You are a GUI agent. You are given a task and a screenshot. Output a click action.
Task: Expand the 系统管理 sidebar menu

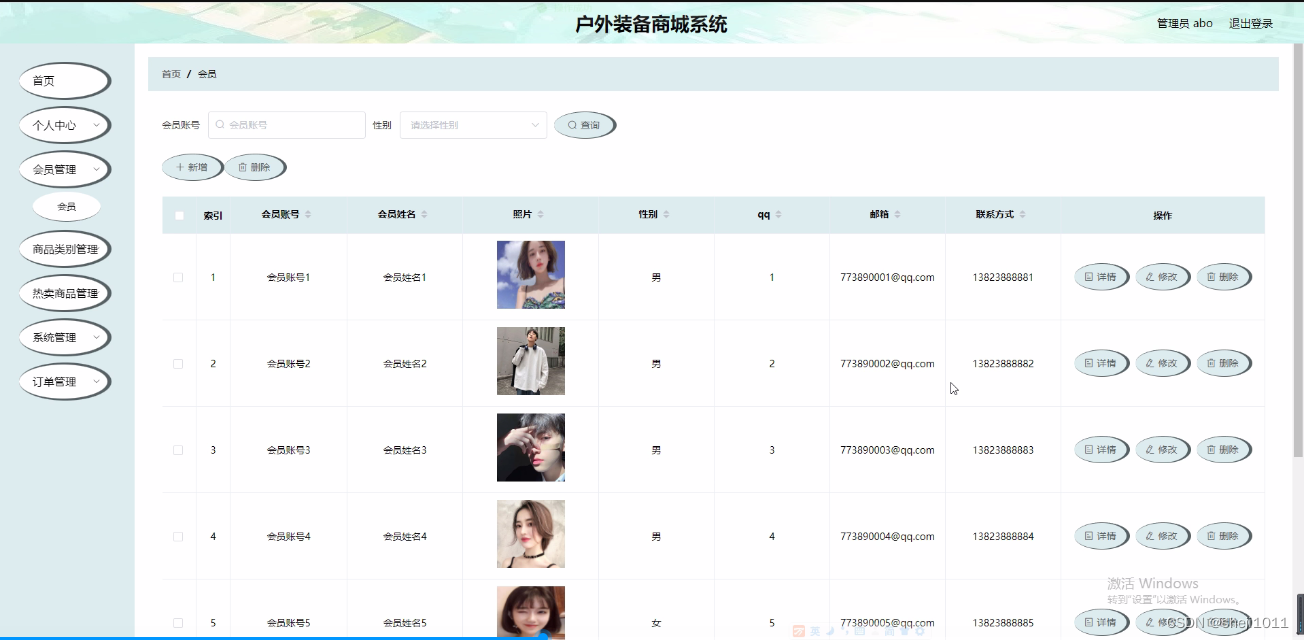64,337
